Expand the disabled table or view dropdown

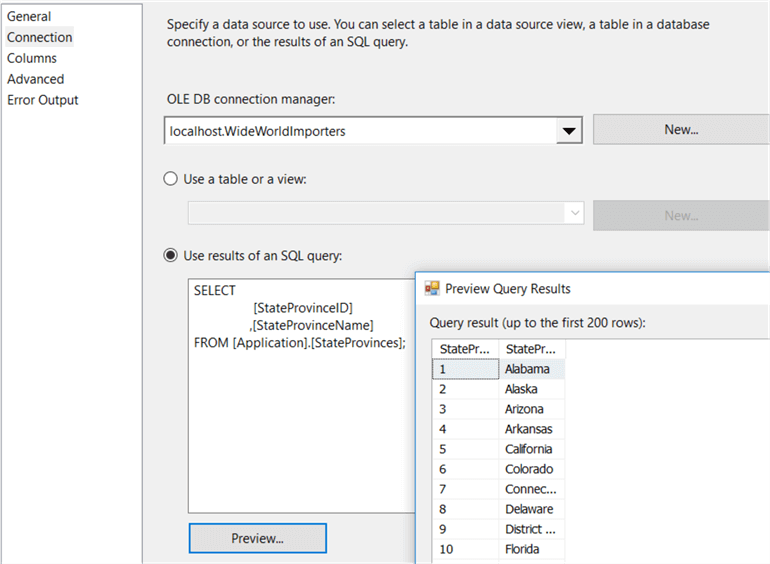point(574,214)
